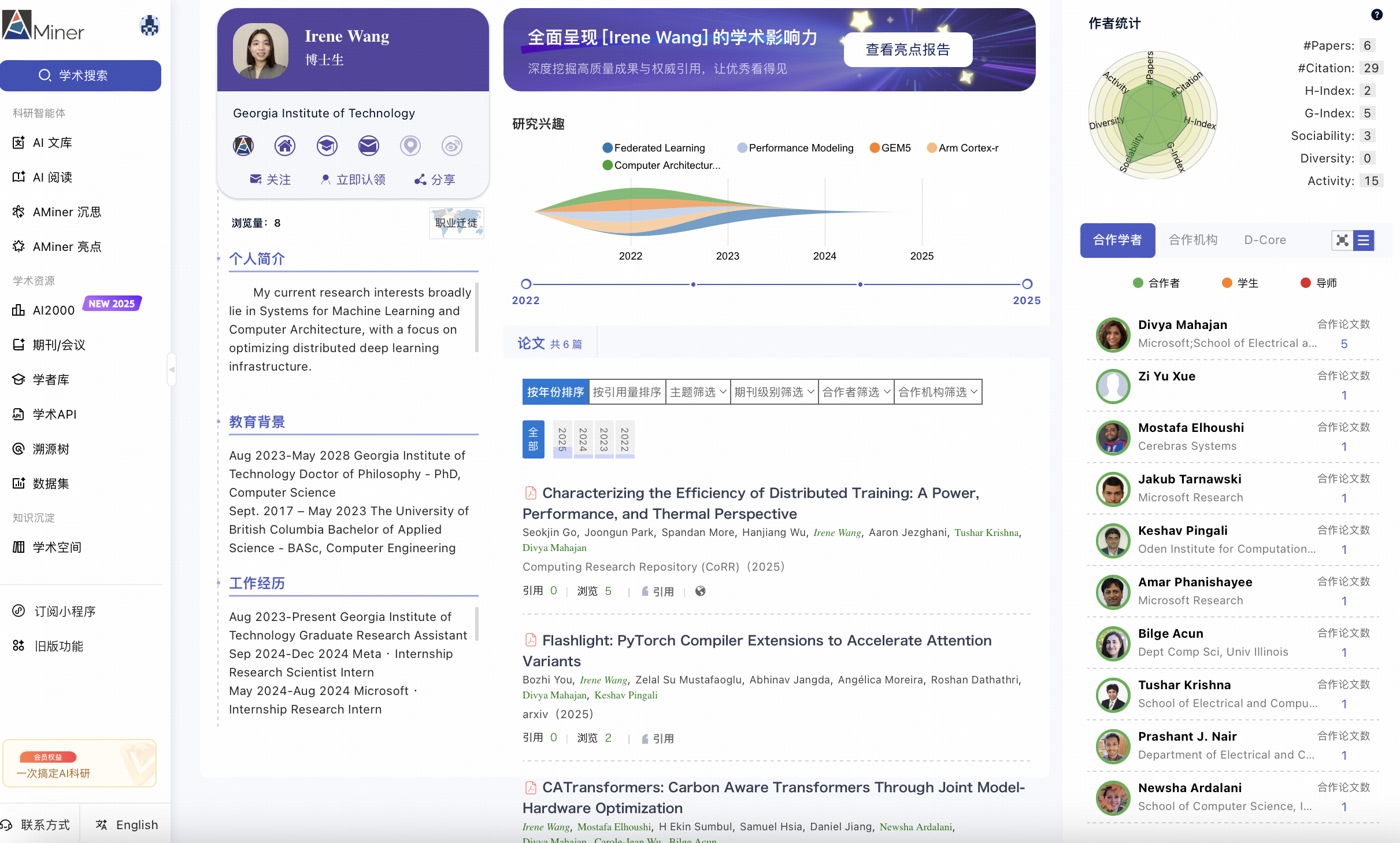Open the 合作者筛选 dropdown

click(x=855, y=392)
